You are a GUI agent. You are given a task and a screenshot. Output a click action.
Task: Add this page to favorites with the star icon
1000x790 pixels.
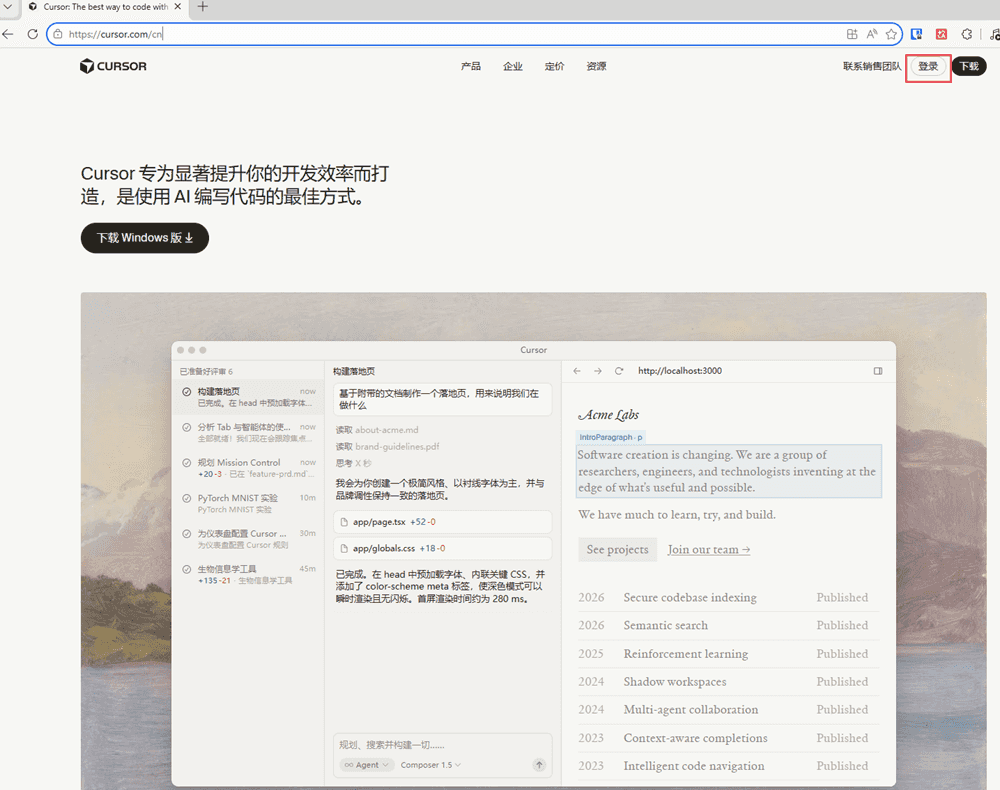[891, 34]
